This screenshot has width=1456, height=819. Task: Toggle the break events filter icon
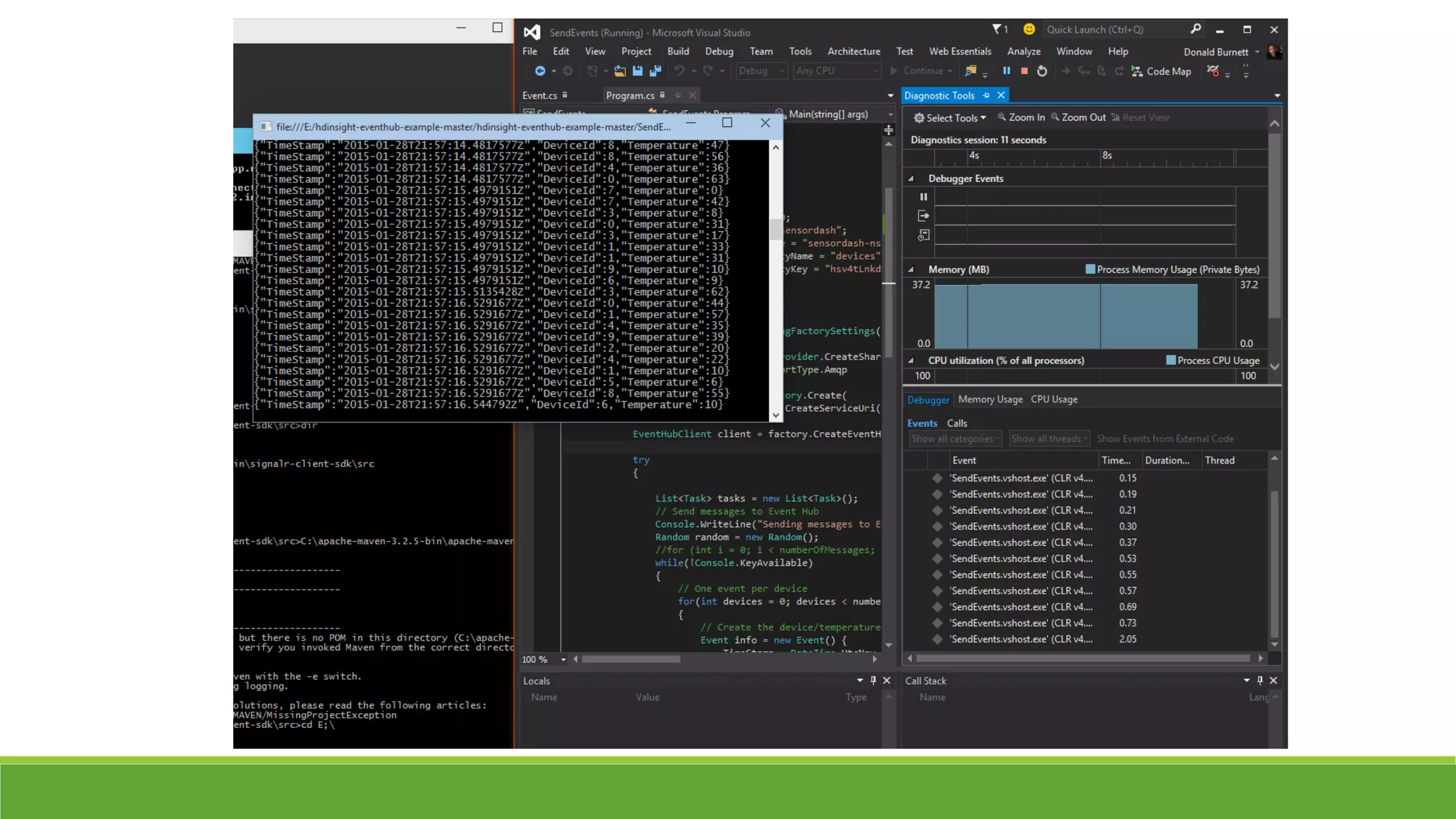(x=924, y=197)
